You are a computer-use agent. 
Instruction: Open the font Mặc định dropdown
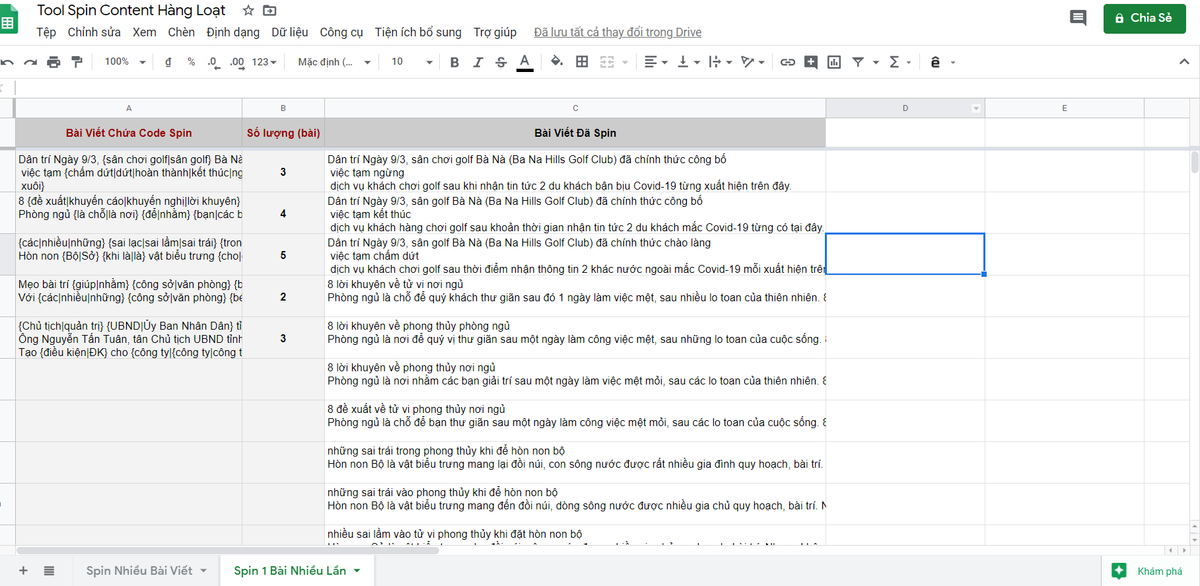(x=333, y=62)
